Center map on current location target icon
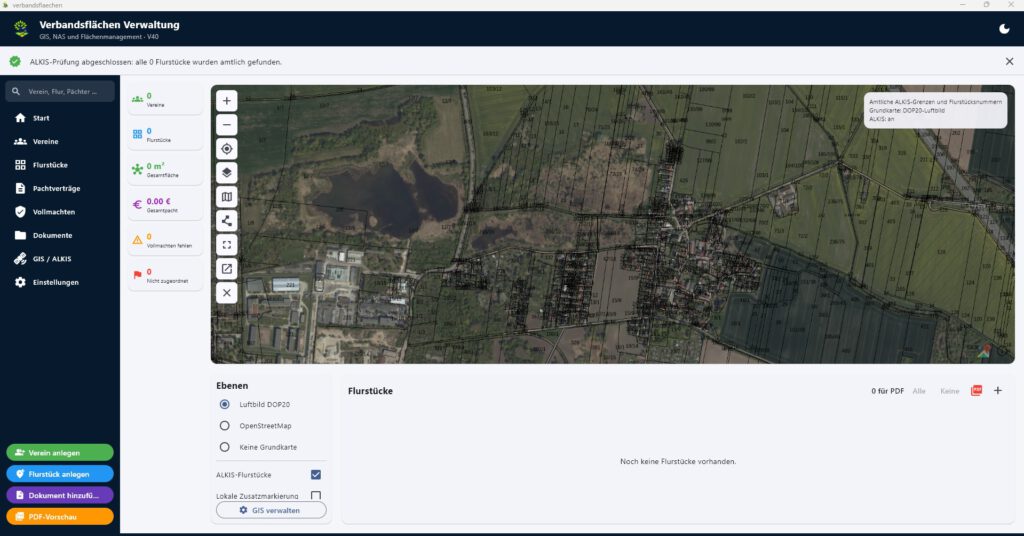Image resolution: width=1024 pixels, height=536 pixels. (227, 149)
